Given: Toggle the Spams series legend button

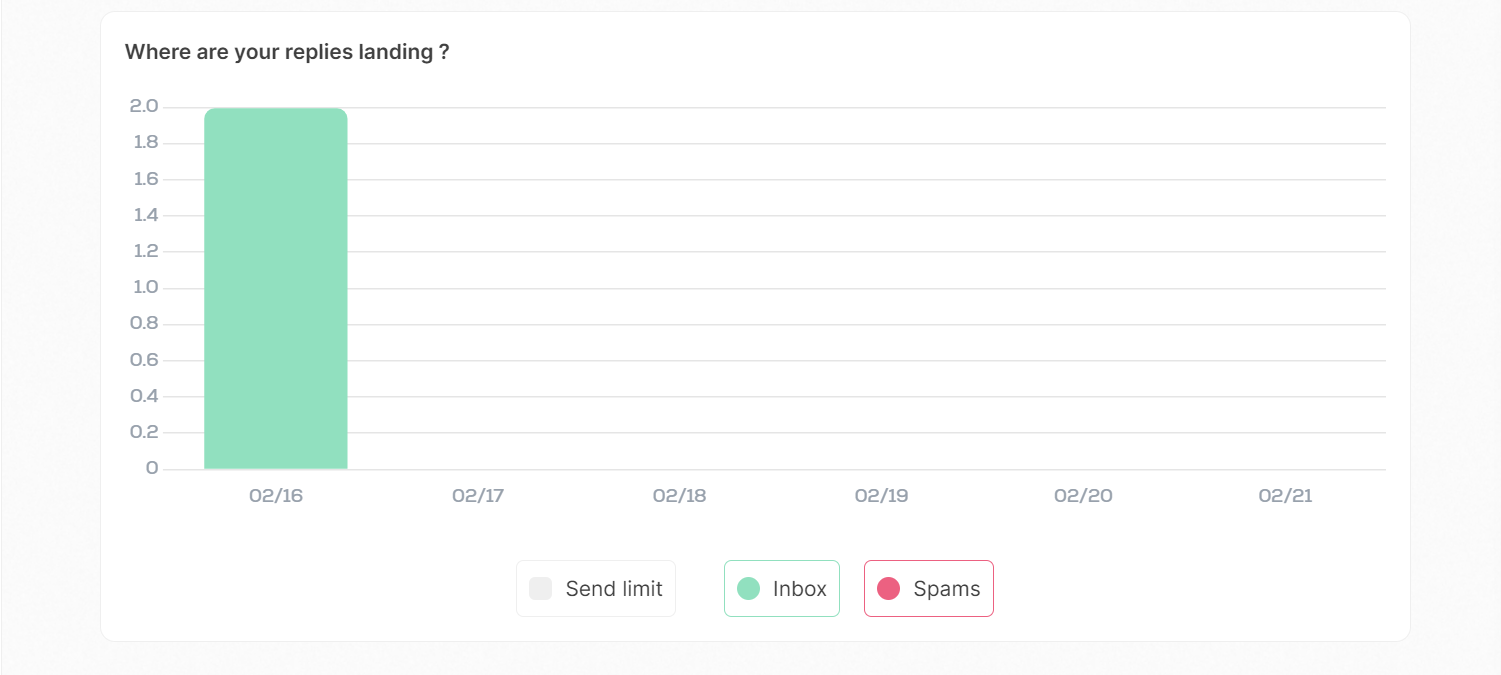Looking at the screenshot, I should tap(929, 589).
